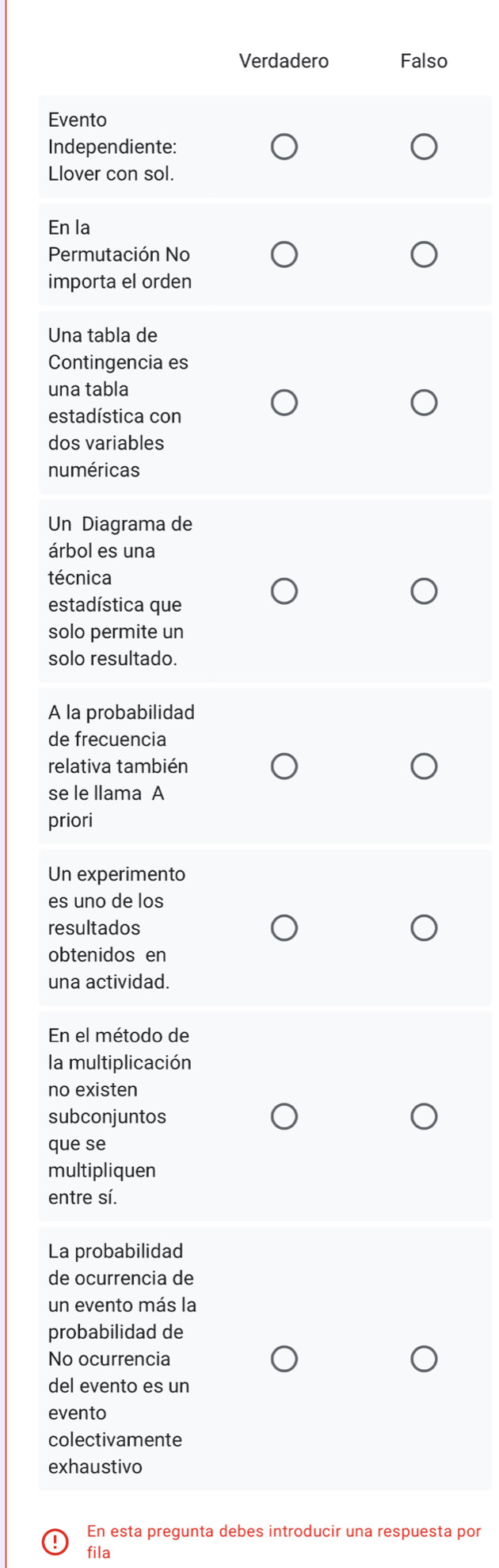Screen dimensions: 499x1568
Task: Click the red required-answer error message
Action: (284, 1541)
